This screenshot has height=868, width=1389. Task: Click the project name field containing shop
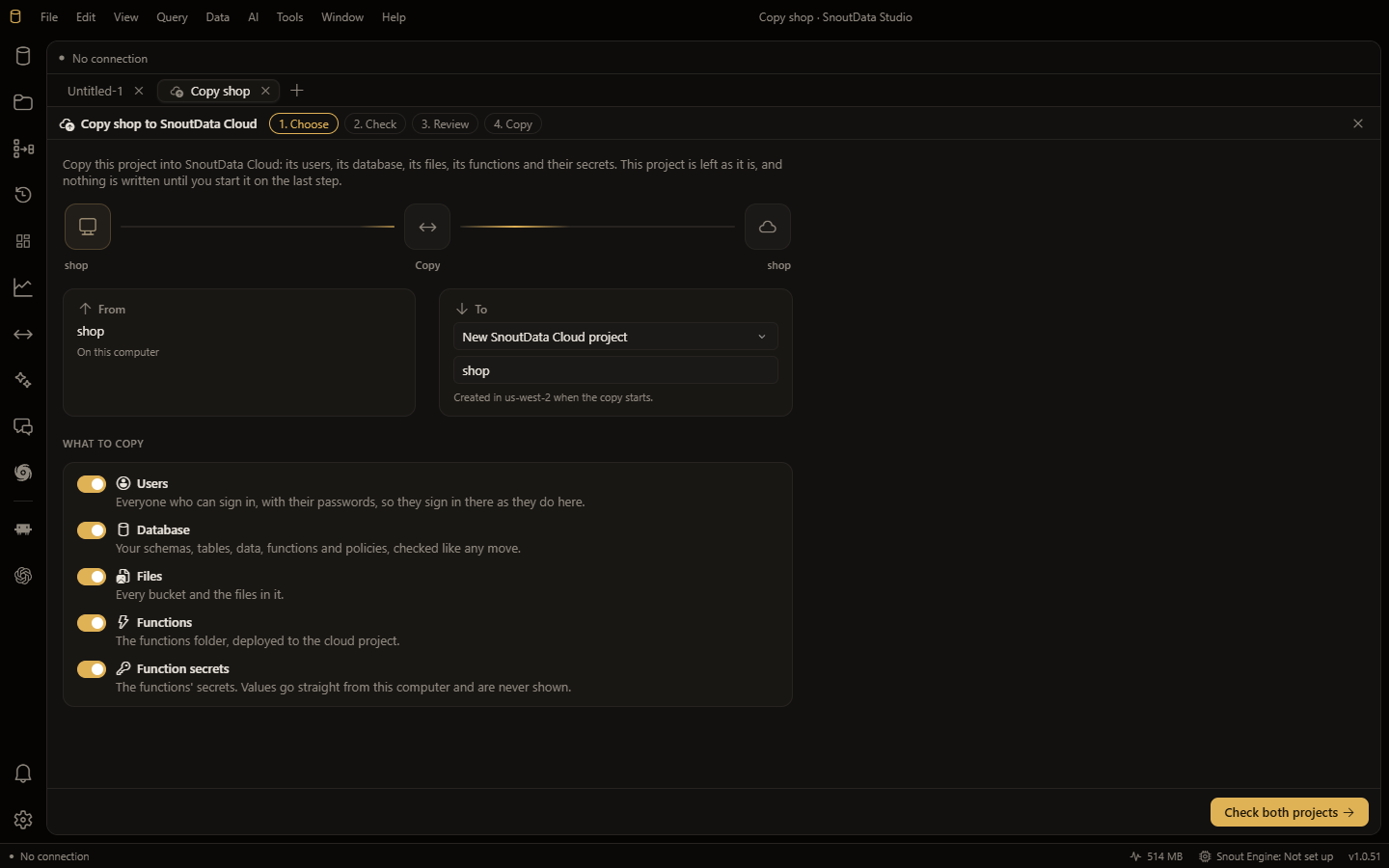pos(615,370)
